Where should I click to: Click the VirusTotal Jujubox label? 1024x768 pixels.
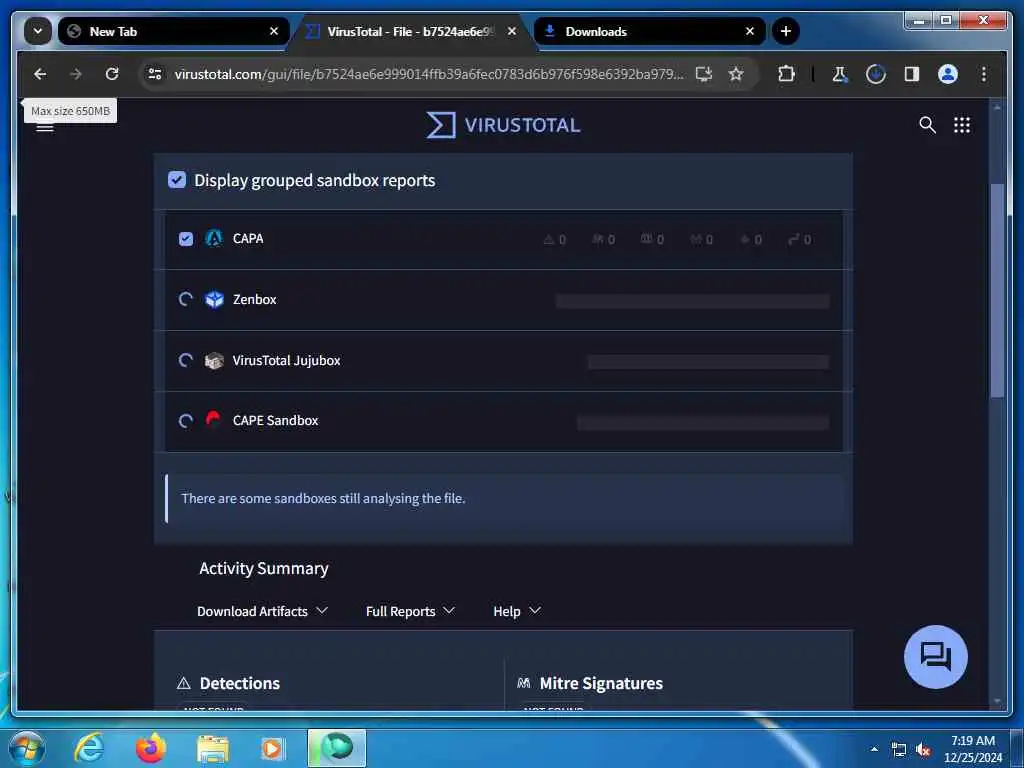pos(286,360)
